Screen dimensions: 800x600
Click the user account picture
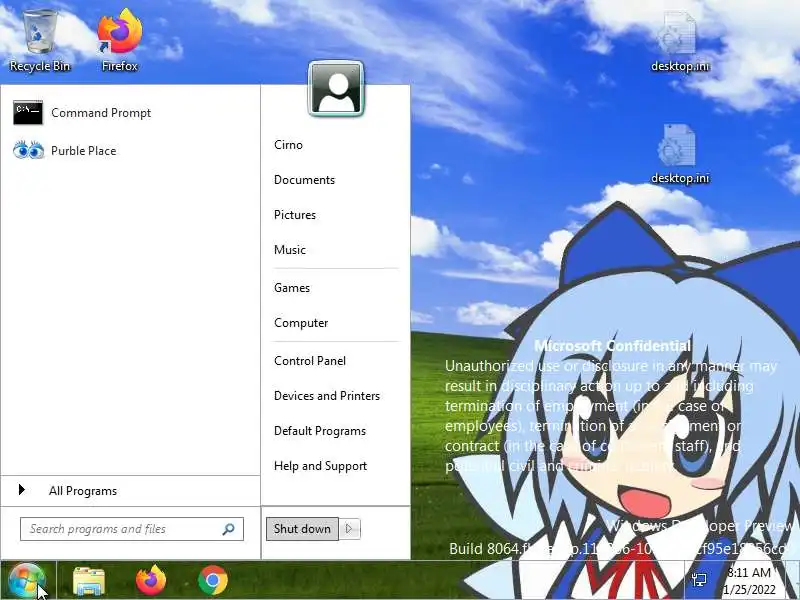coord(336,89)
